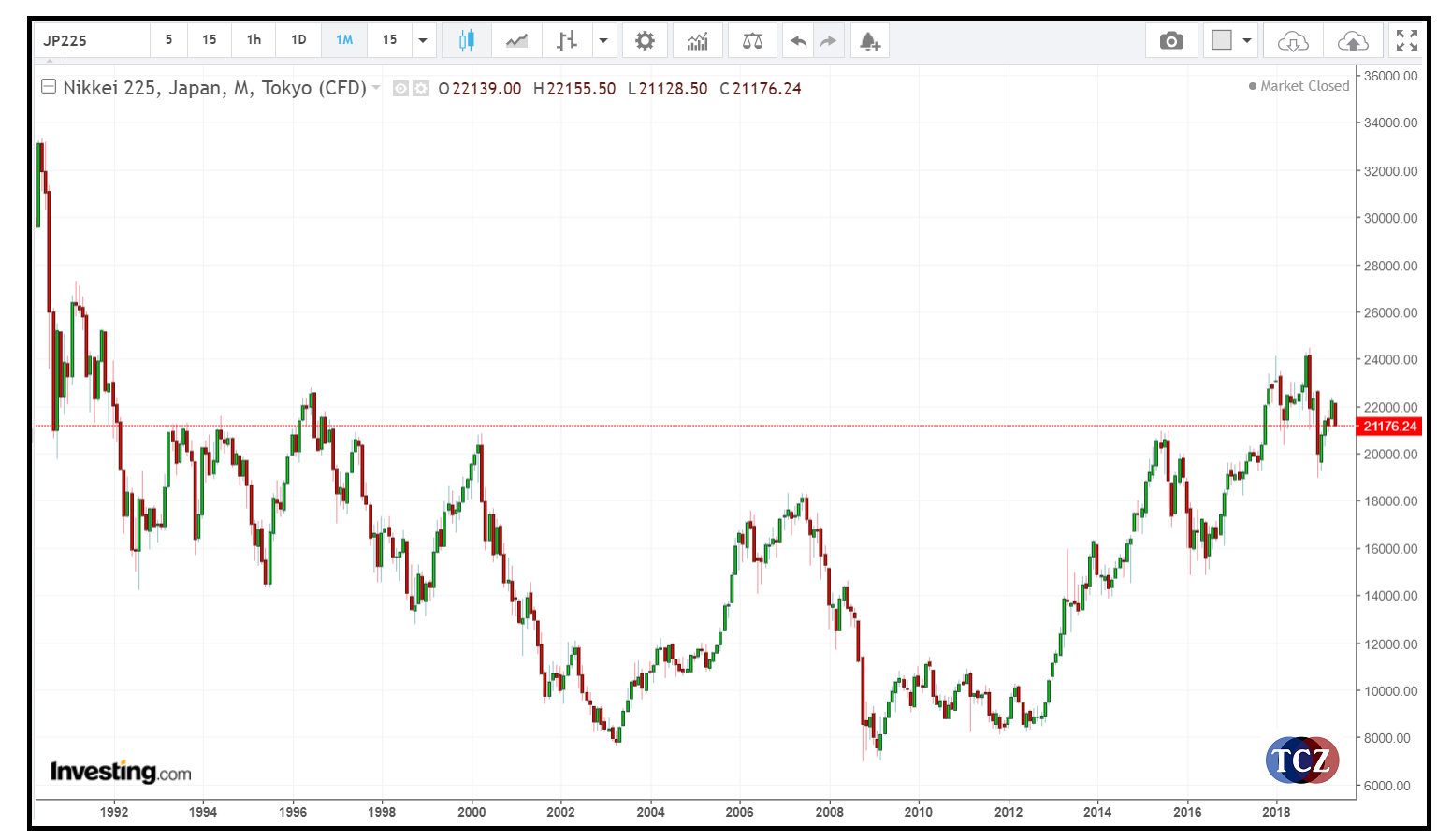Open the chart Settings gear
Viewport: 1437px width, 840px height.
point(645,40)
